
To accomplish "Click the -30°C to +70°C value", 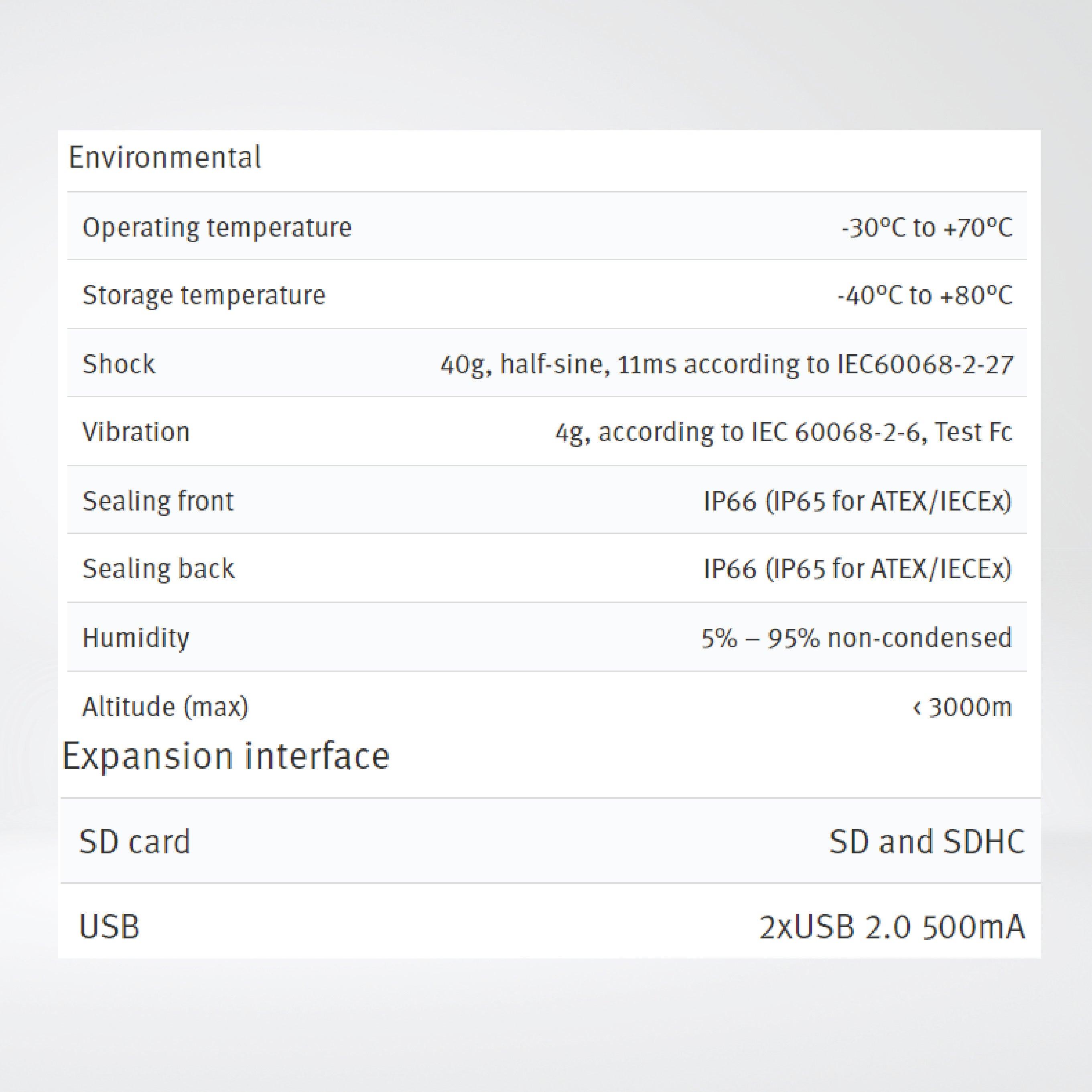I will [x=927, y=227].
